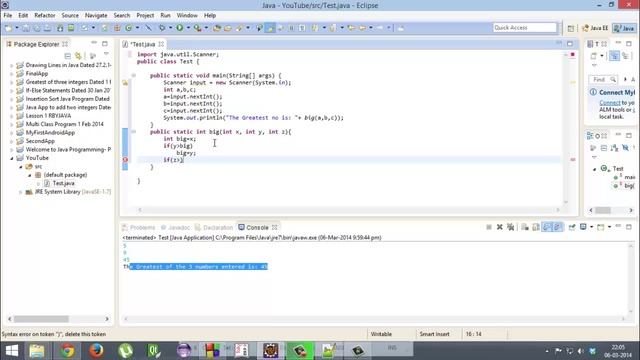The image size is (640, 360).
Task: Open File Explorer from the taskbar
Action: 37,351
